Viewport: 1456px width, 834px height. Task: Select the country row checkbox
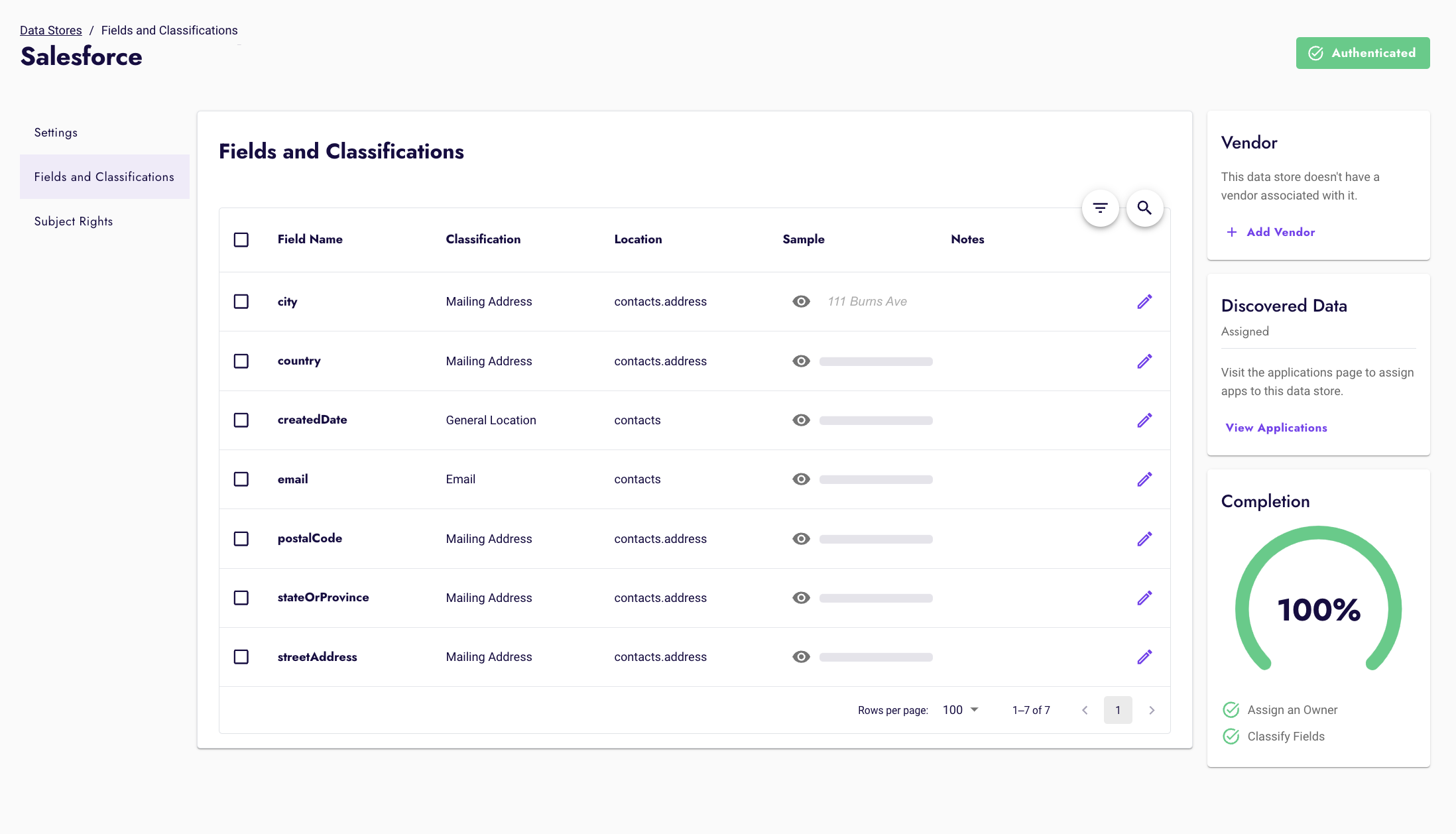(x=241, y=361)
